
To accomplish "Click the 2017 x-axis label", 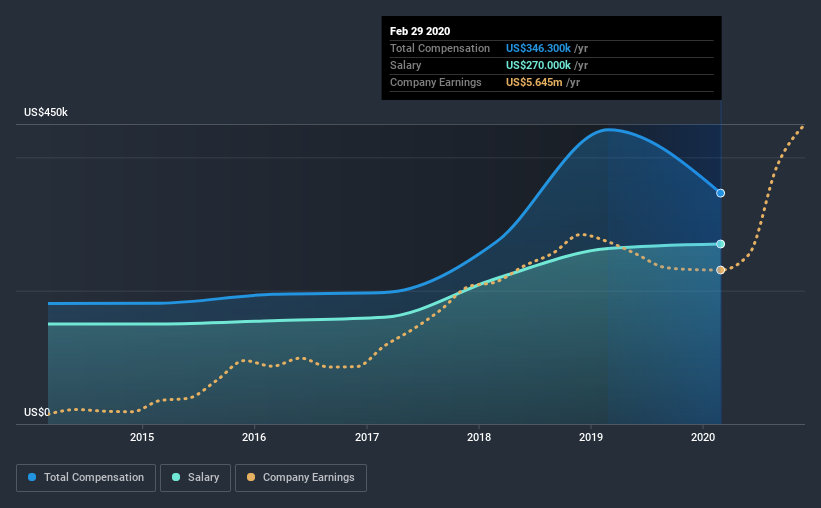I will pos(367,437).
